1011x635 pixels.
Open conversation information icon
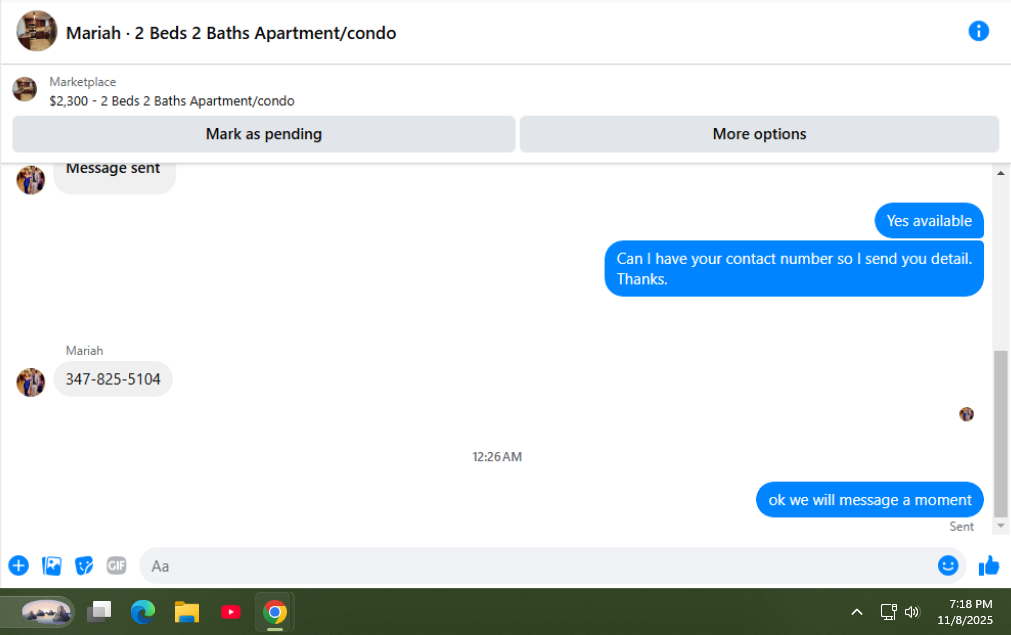coord(978,31)
